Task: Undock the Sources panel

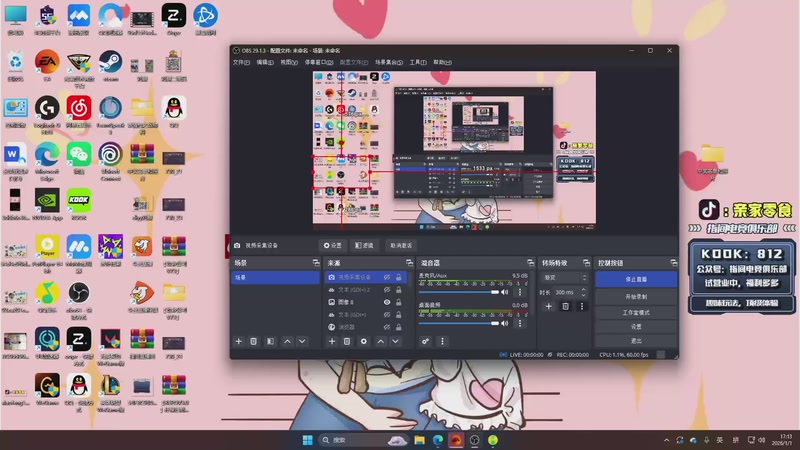Action: (409, 263)
